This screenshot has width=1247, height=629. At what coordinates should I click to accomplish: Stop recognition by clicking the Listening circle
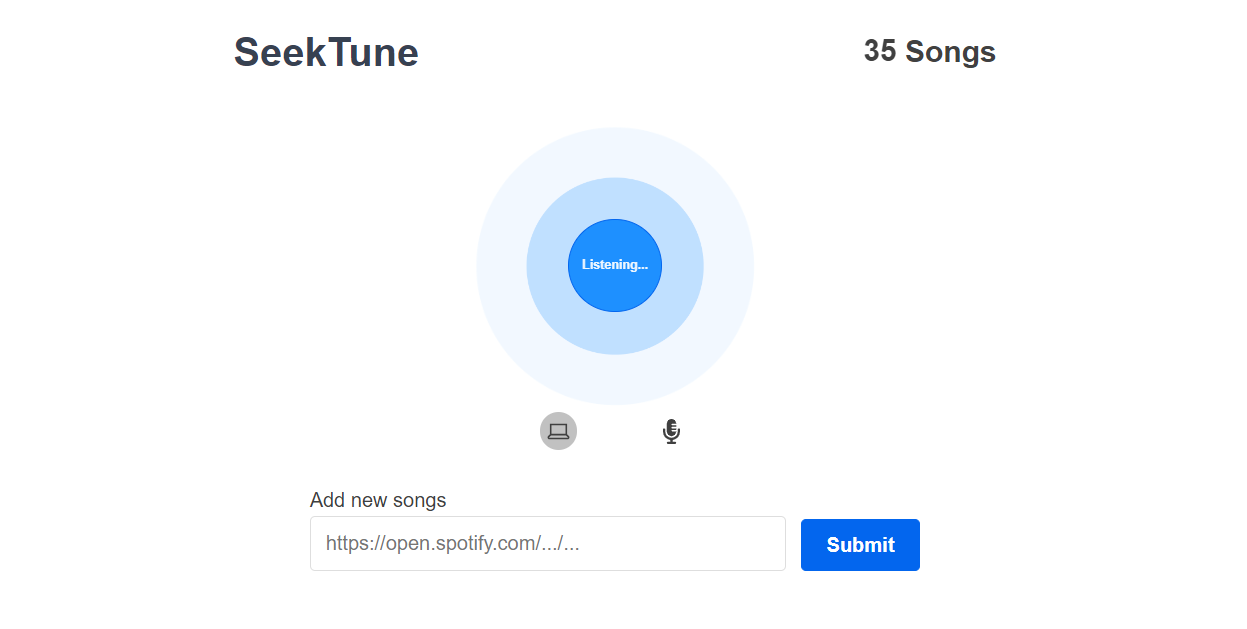pyautogui.click(x=614, y=265)
